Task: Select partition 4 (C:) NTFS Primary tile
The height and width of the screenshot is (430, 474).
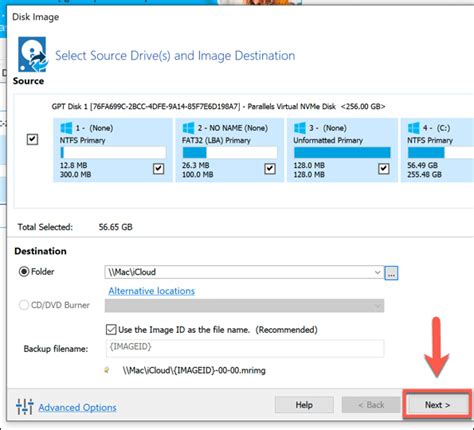Action: (437, 150)
